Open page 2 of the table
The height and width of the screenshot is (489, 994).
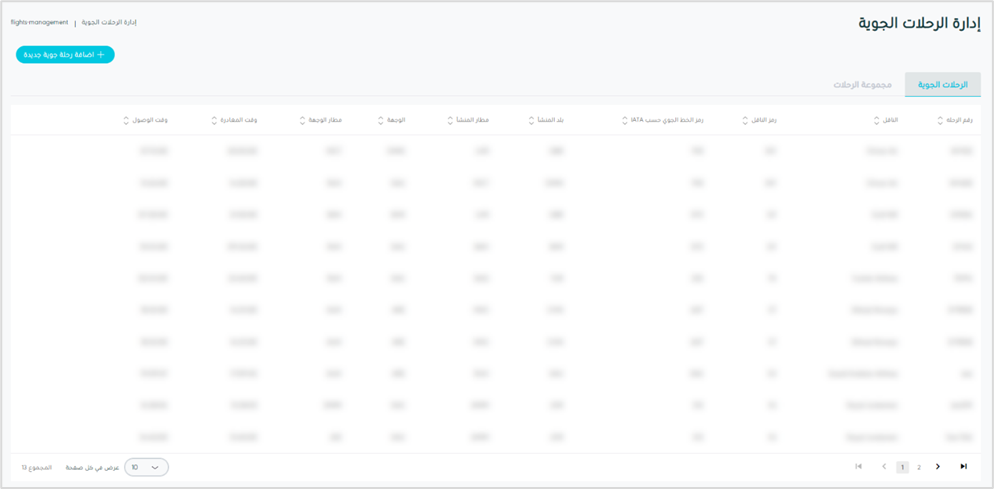tap(919, 467)
